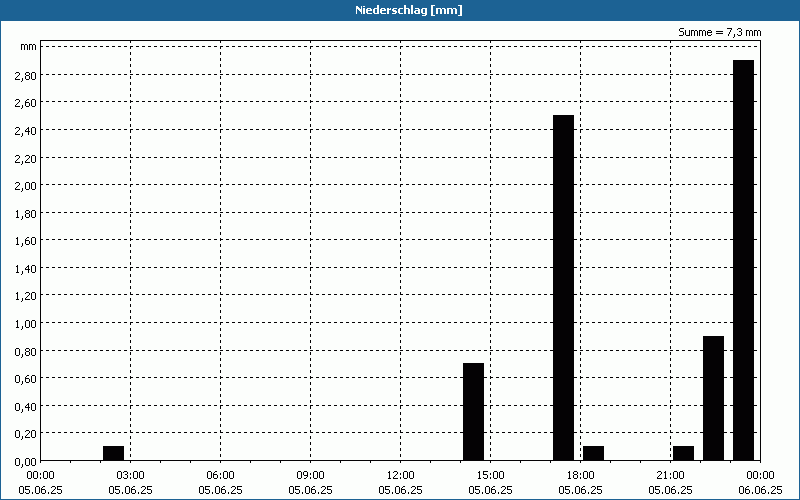Click the 03:00 time axis label

(x=131, y=476)
